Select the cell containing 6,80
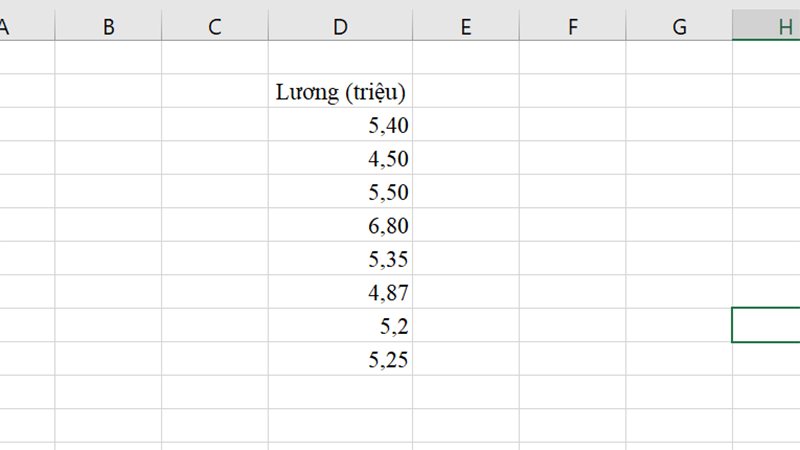Image resolution: width=800 pixels, height=450 pixels. coord(340,225)
